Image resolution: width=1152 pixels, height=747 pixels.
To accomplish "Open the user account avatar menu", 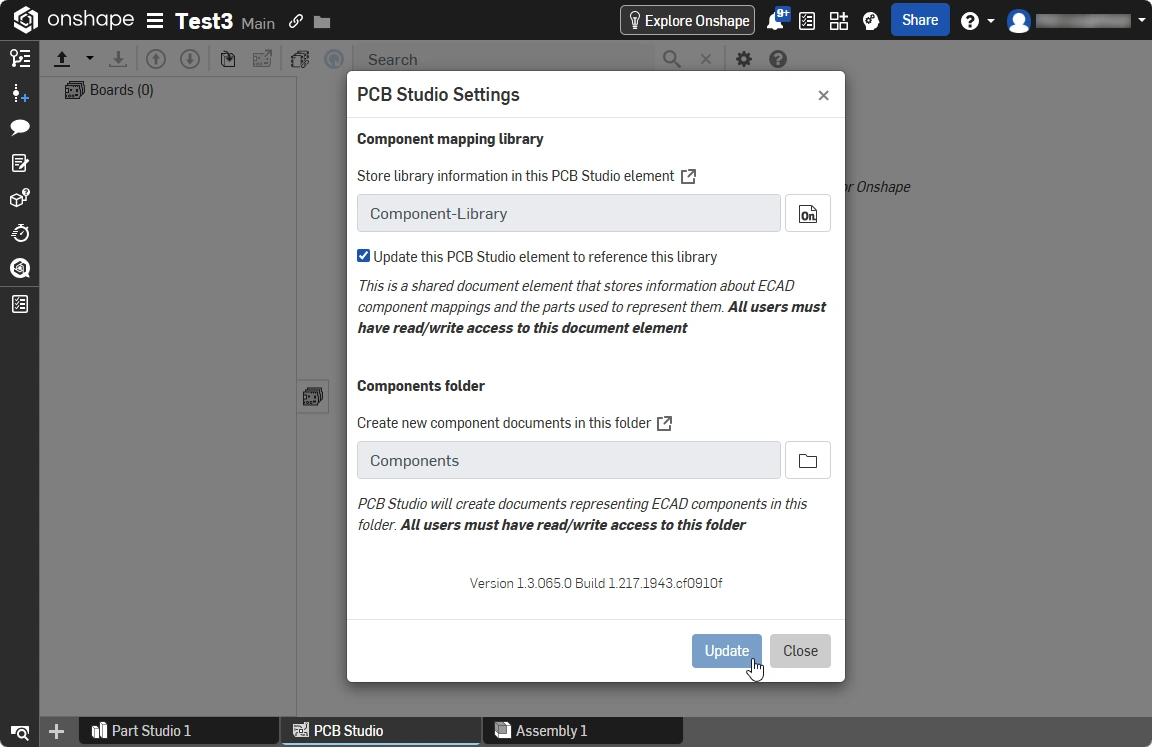I will click(1018, 21).
